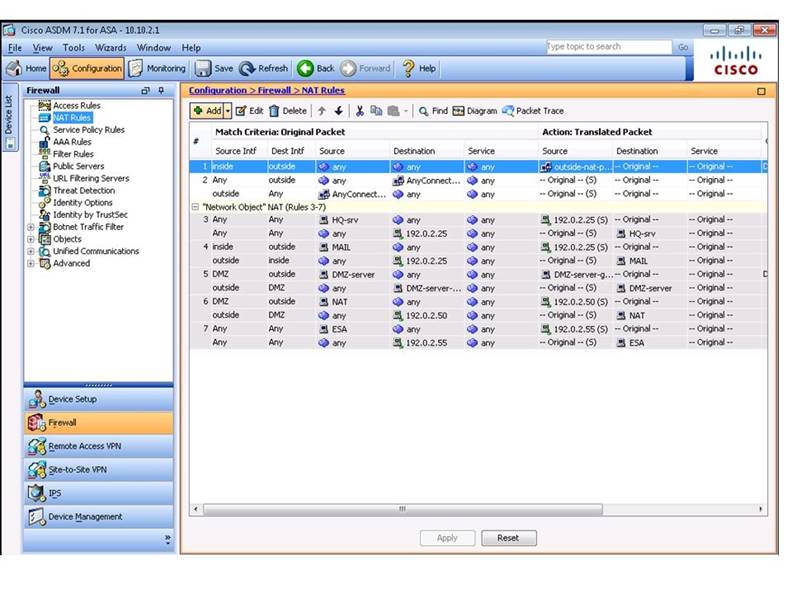Switch to Configuration view
This screenshot has width=792, height=594.
click(87, 68)
